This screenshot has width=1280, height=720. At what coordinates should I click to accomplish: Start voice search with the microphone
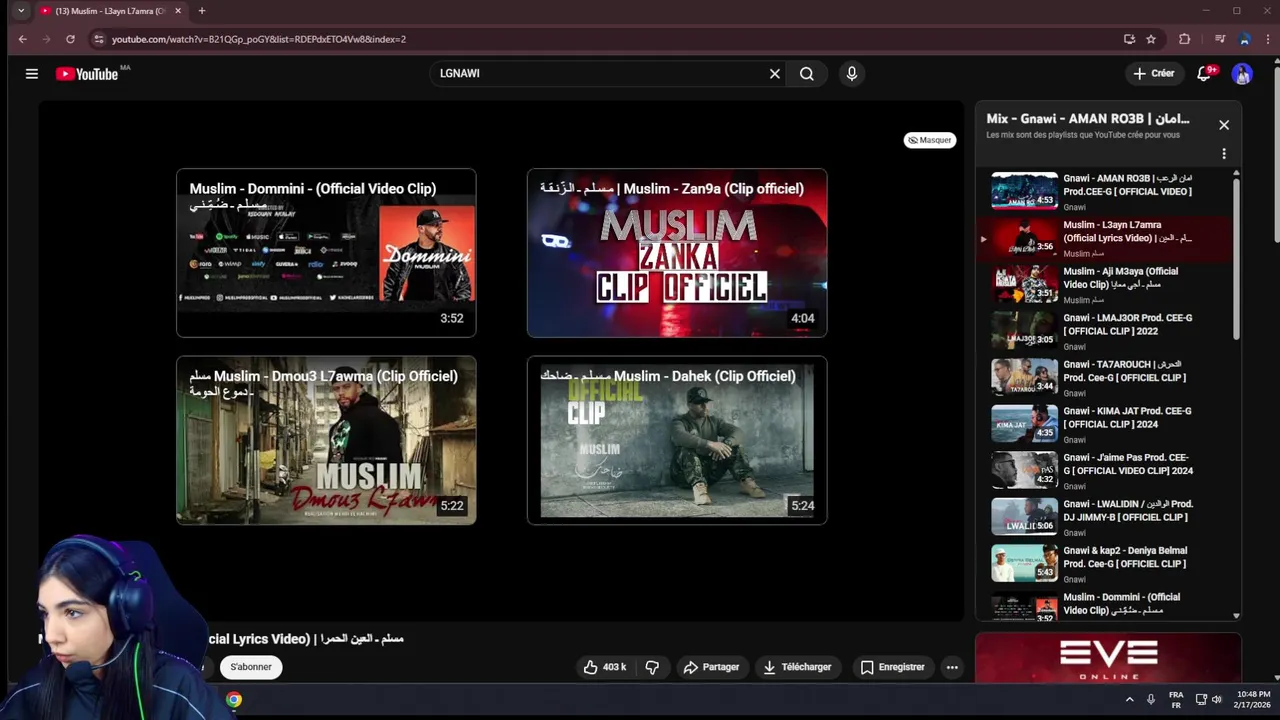[852, 73]
